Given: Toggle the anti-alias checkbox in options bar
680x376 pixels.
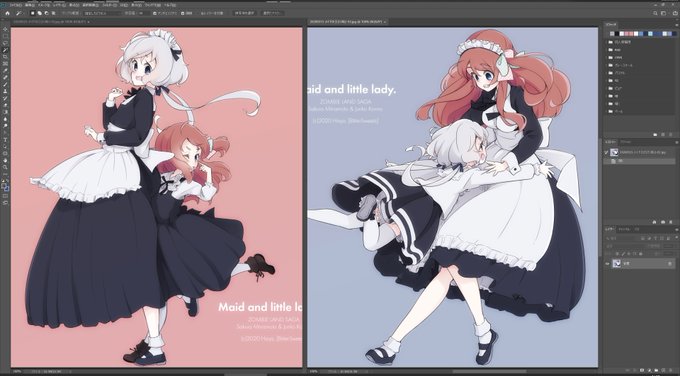Looking at the screenshot, I should coord(155,13).
